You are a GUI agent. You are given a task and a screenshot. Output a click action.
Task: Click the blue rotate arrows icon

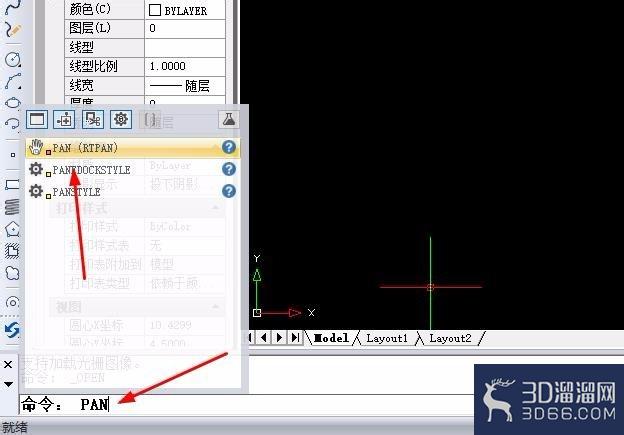[12, 330]
